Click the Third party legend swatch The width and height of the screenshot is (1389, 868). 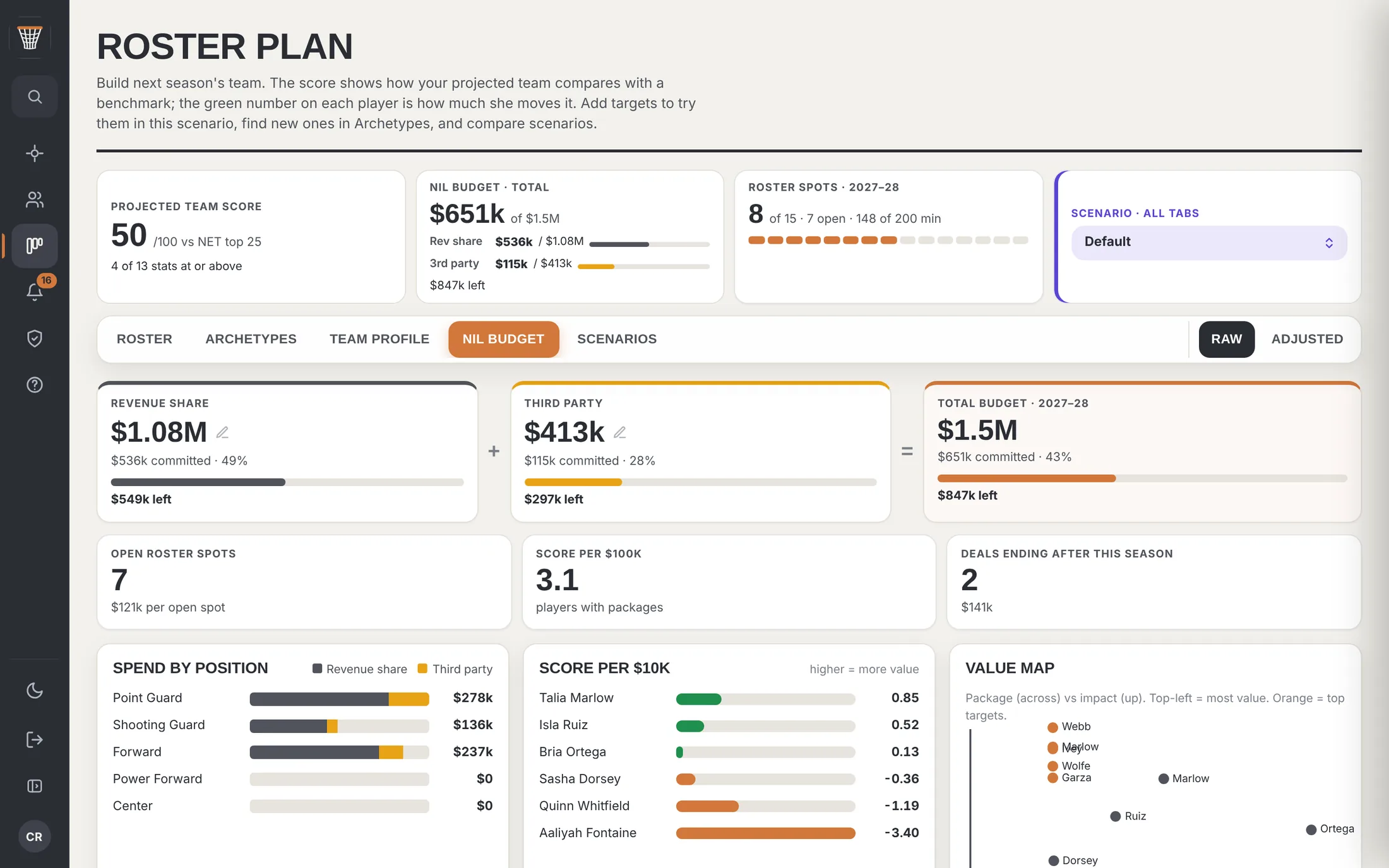coord(422,669)
